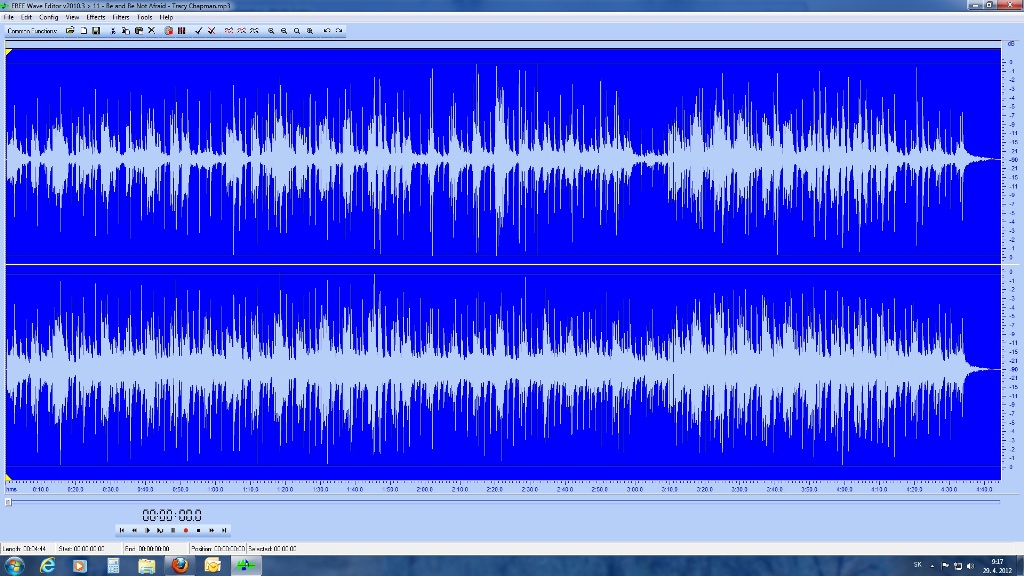
Task: Click the End time status field
Action: click(155, 549)
